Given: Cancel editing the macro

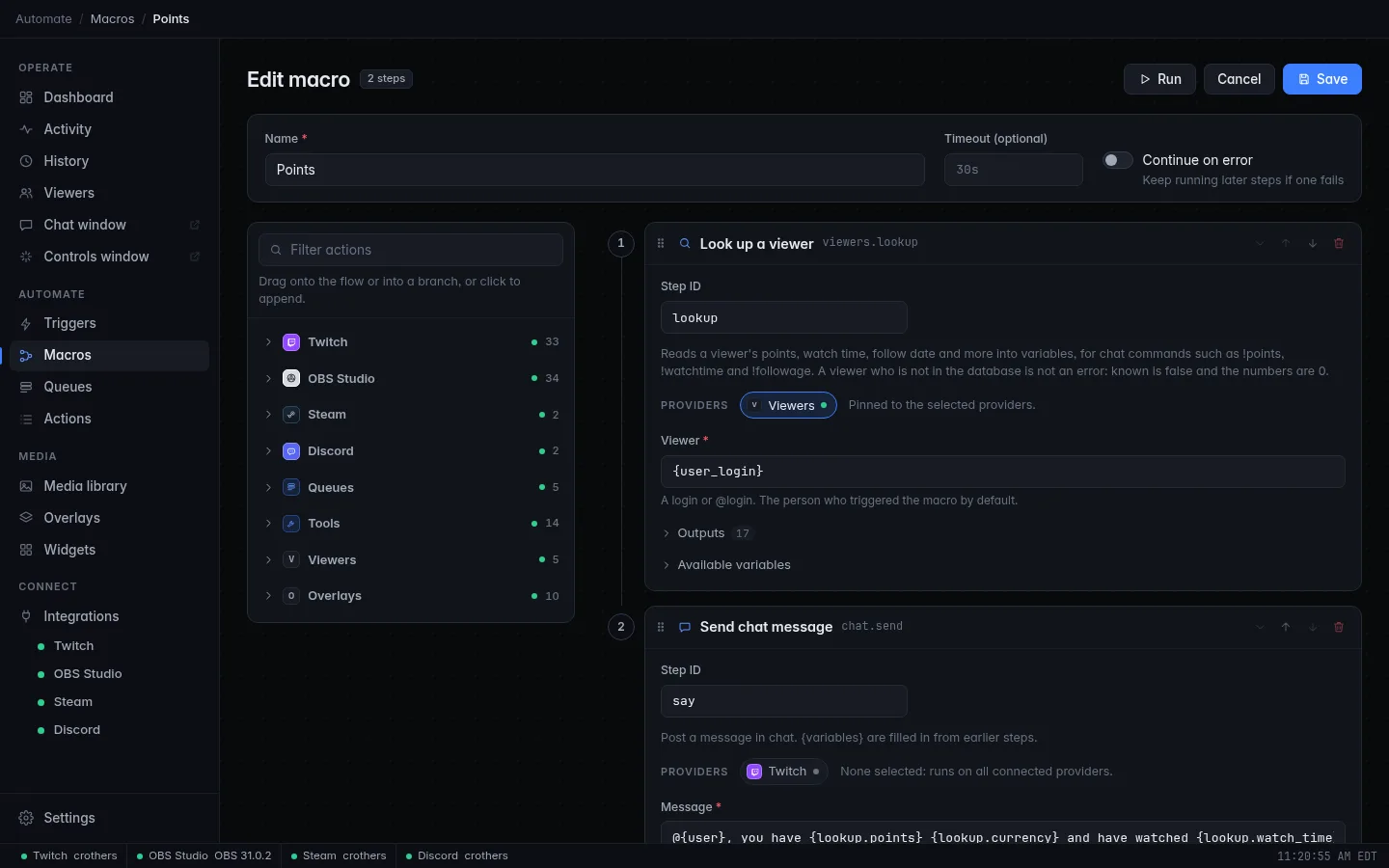Looking at the screenshot, I should 1239,79.
